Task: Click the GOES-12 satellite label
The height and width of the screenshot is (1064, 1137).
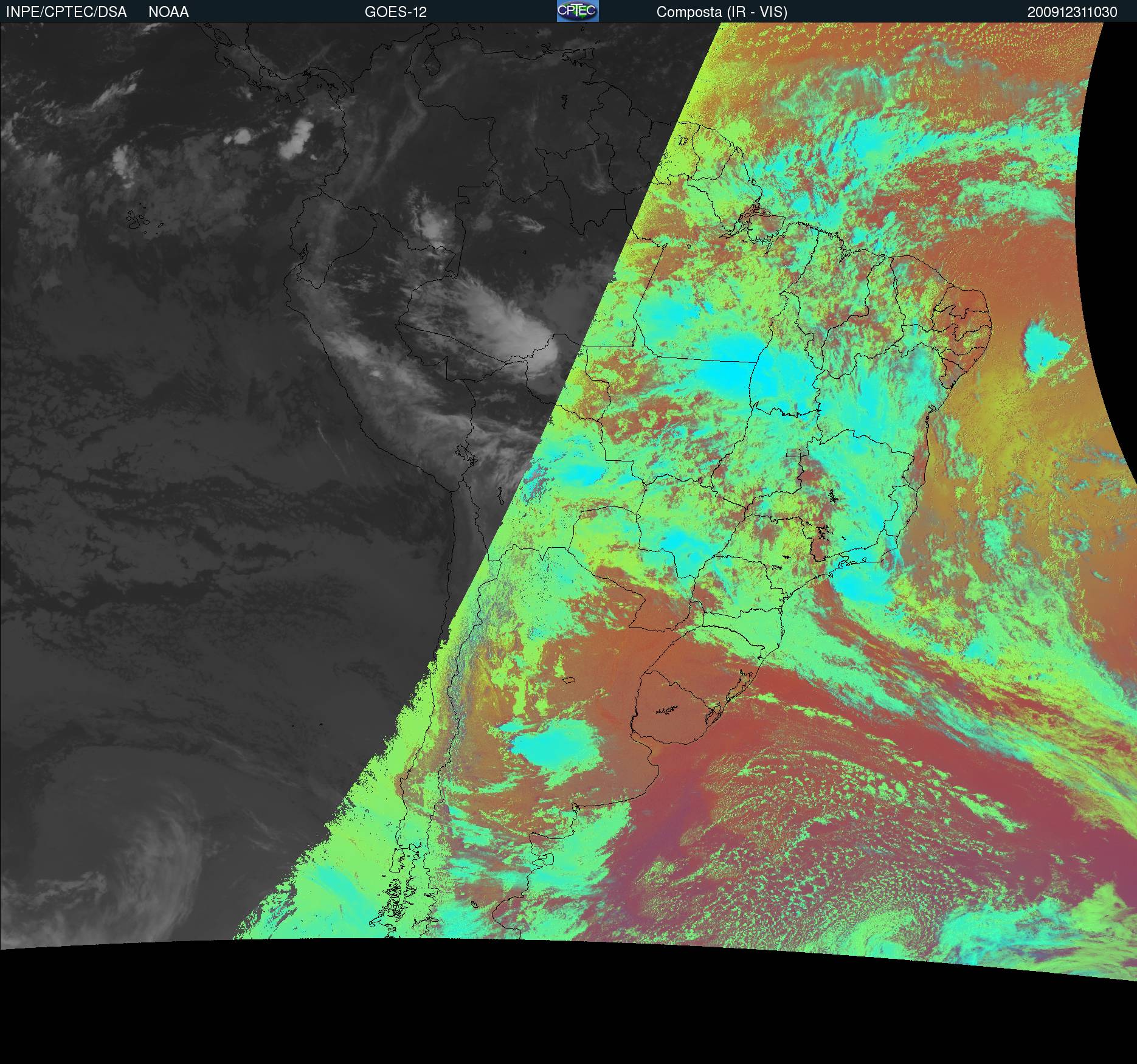Action: 396,12
